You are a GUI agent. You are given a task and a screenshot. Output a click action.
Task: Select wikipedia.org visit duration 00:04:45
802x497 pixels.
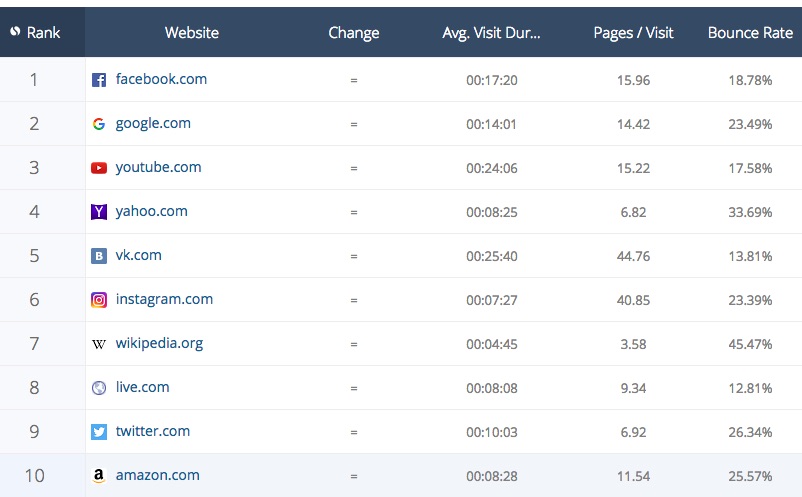tap(492, 344)
